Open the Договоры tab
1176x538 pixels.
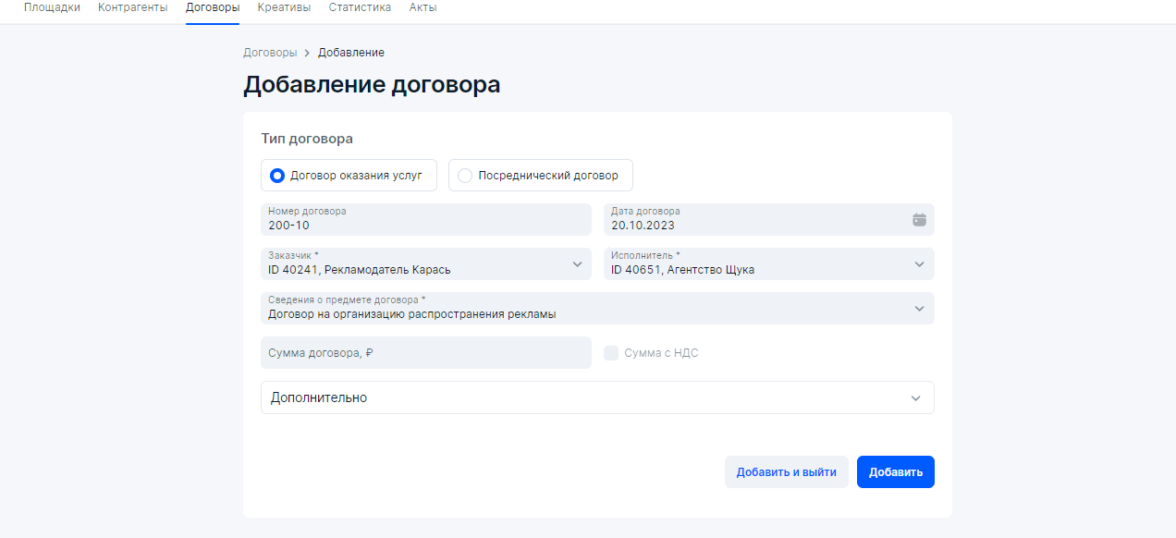[x=212, y=8]
